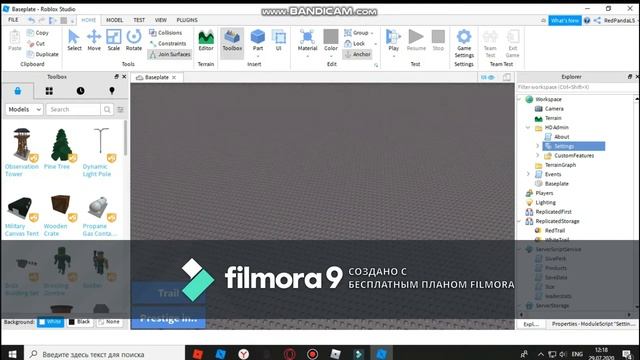Open Toolbox Inventory grid tab
Screen dimensions: 640x360
tap(49, 91)
